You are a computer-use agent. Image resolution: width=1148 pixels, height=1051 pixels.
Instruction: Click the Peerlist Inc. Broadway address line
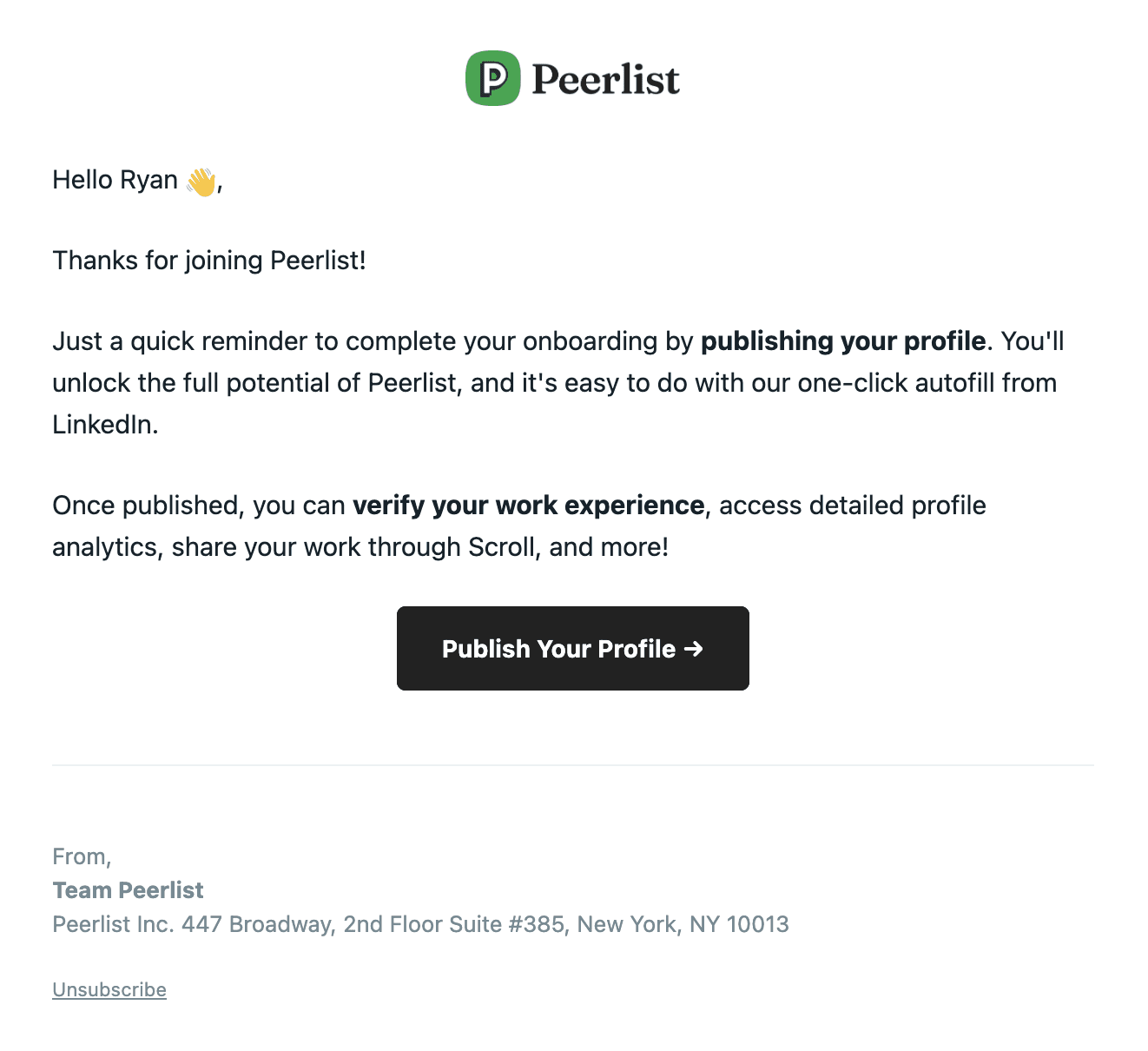click(x=420, y=924)
